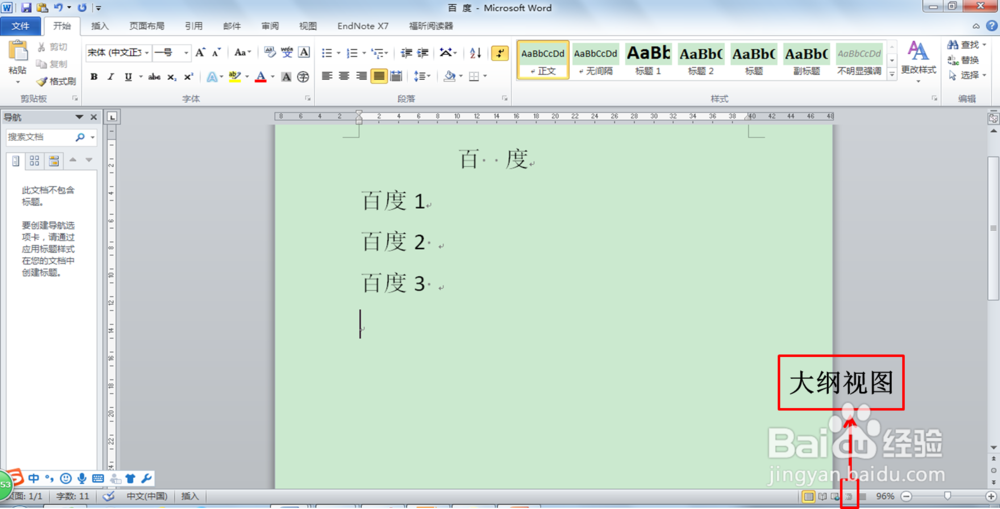Decrease paragraph indent

(x=406, y=53)
